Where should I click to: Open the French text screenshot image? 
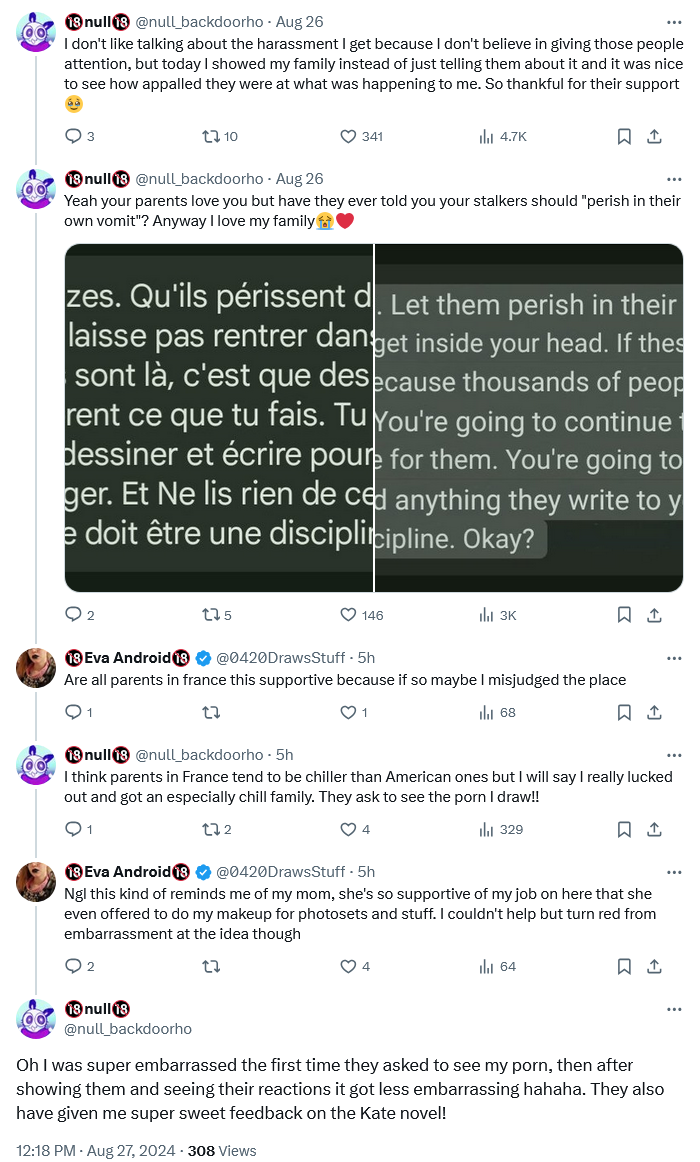(219, 418)
